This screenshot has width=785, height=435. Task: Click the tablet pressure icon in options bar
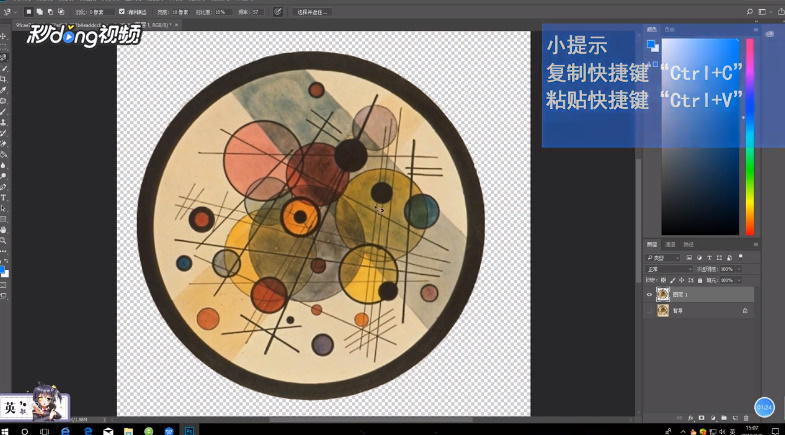coord(277,12)
